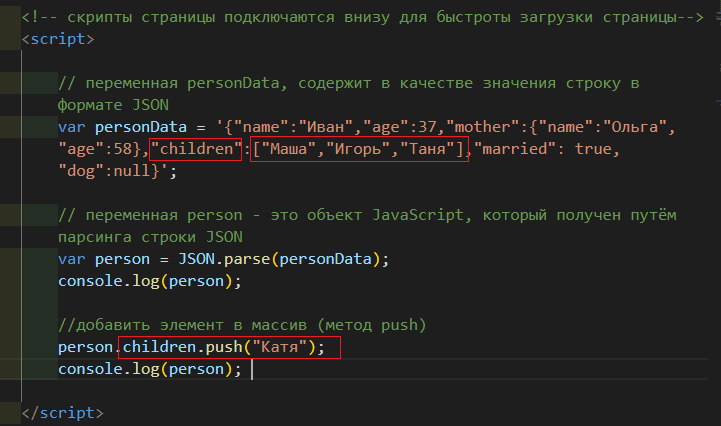The width and height of the screenshot is (721, 426).
Task: Click the "Игорь" array element
Action: 358,149
